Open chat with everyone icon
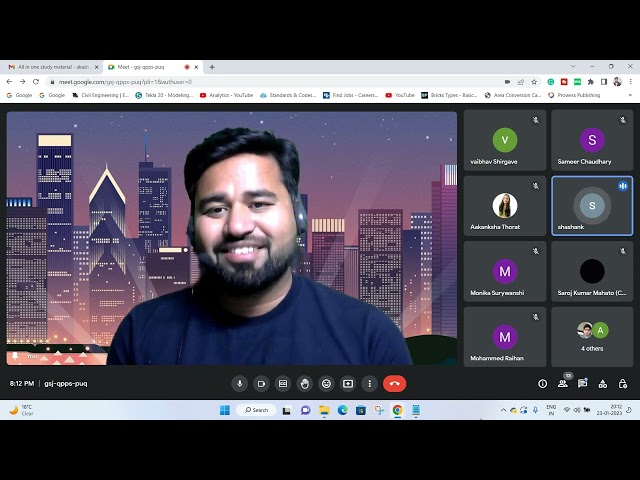This screenshot has height=480, width=640. pyautogui.click(x=582, y=384)
